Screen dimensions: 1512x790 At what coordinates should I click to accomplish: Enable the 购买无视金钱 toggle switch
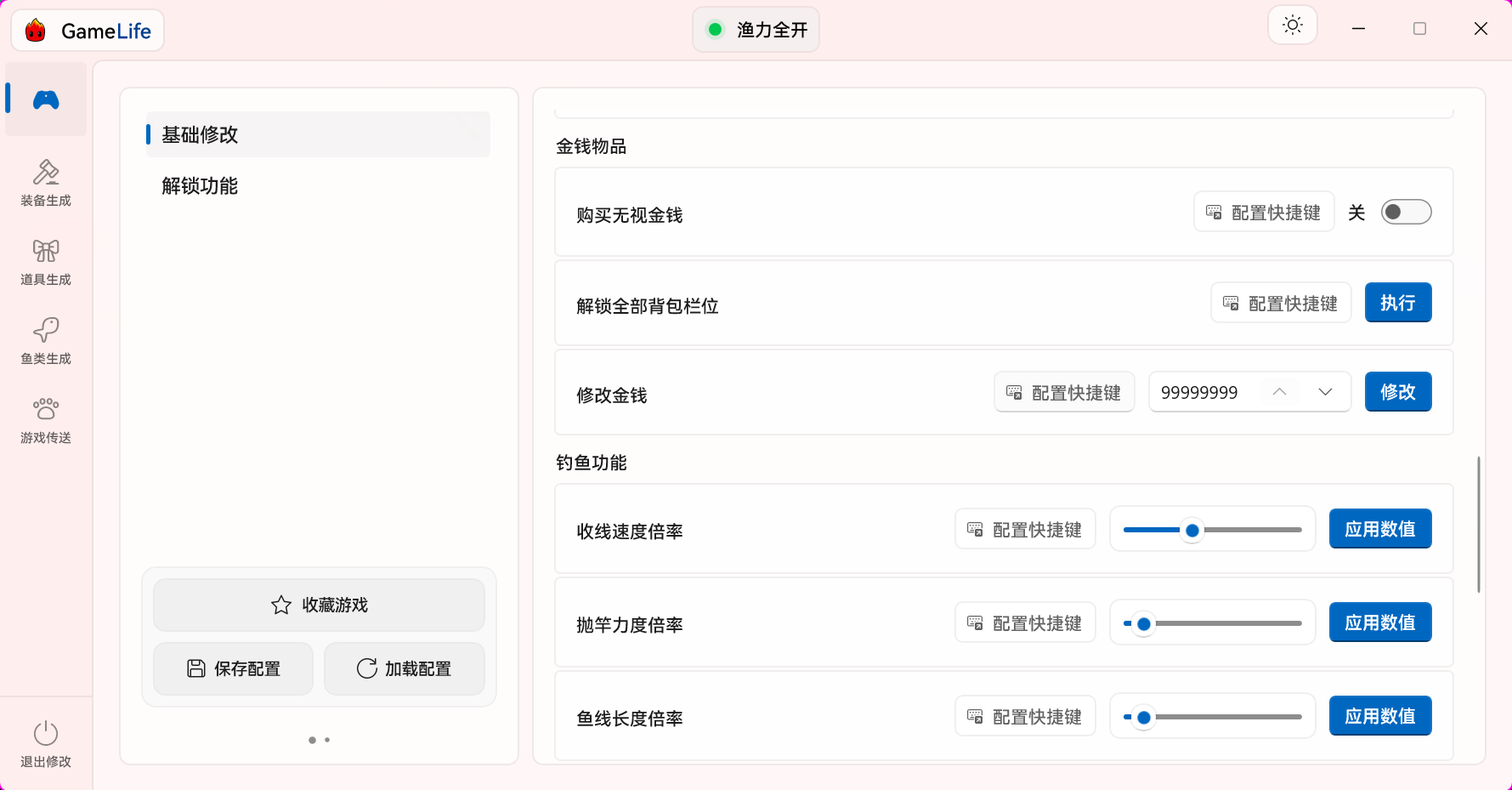[1406, 212]
